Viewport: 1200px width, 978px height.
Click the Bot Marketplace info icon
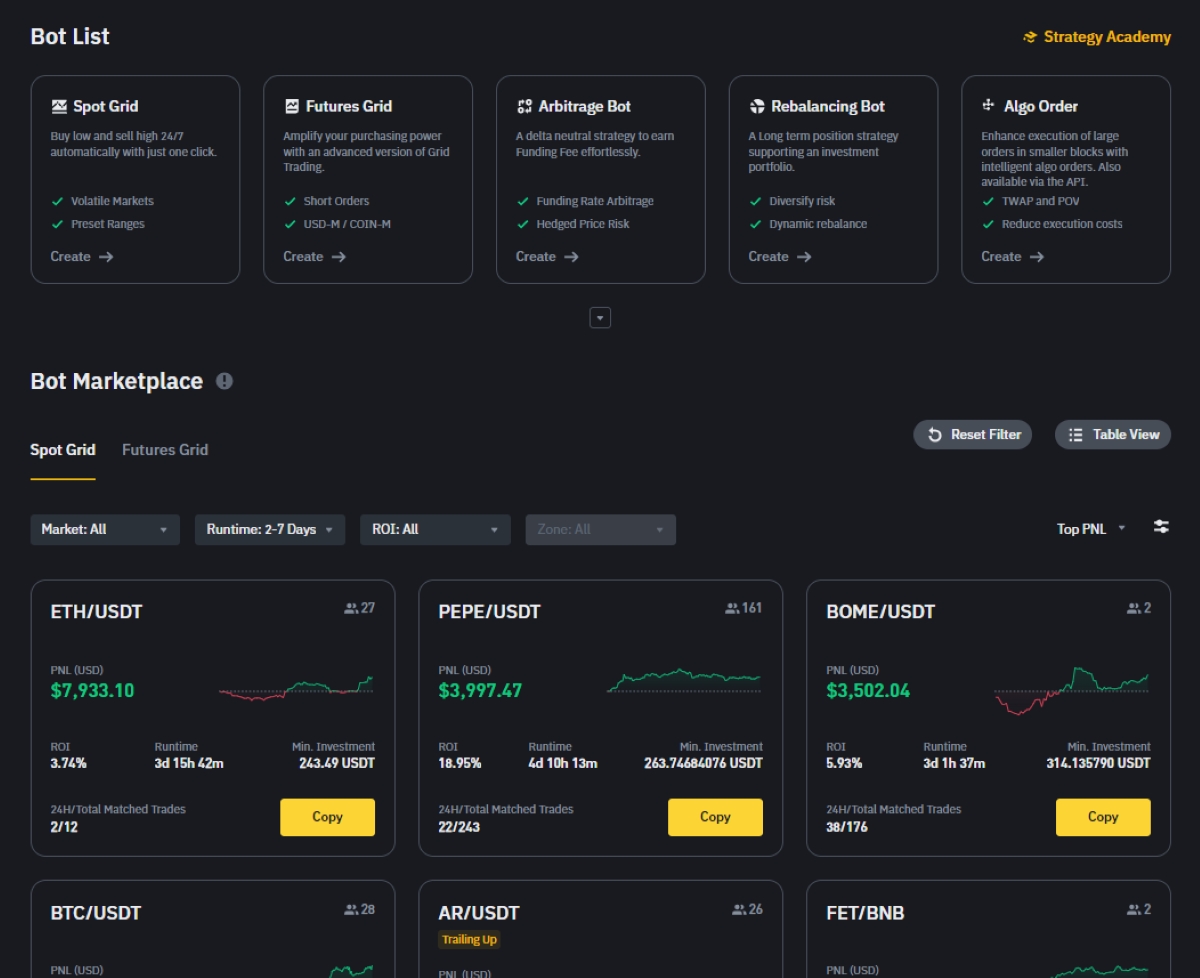[225, 381]
